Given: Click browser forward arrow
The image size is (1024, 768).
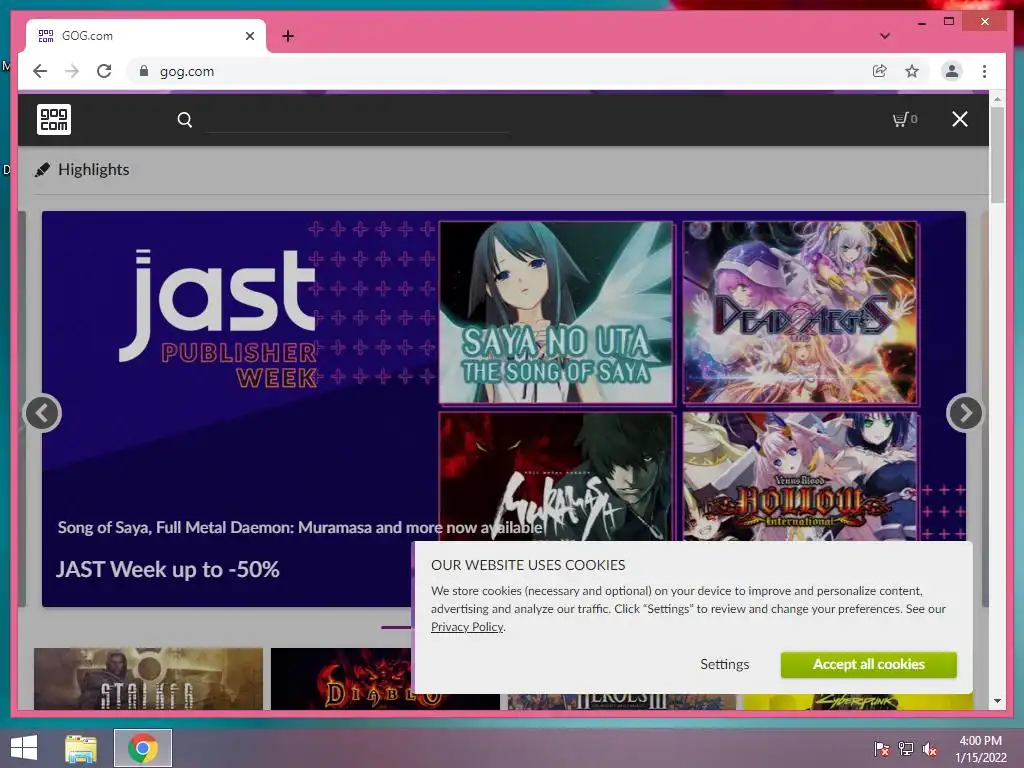Looking at the screenshot, I should 72,71.
